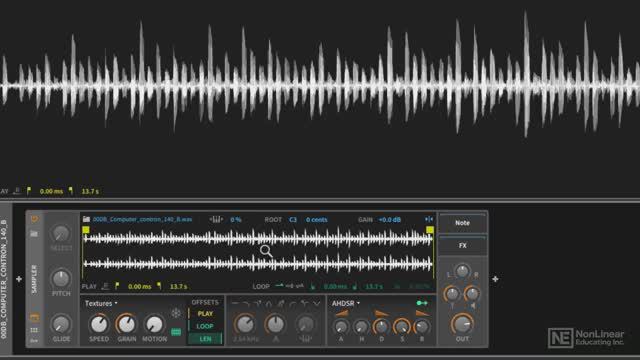Image resolution: width=640 pixels, height=360 pixels.
Task: Select the ROOT note C3 value
Action: click(293, 220)
